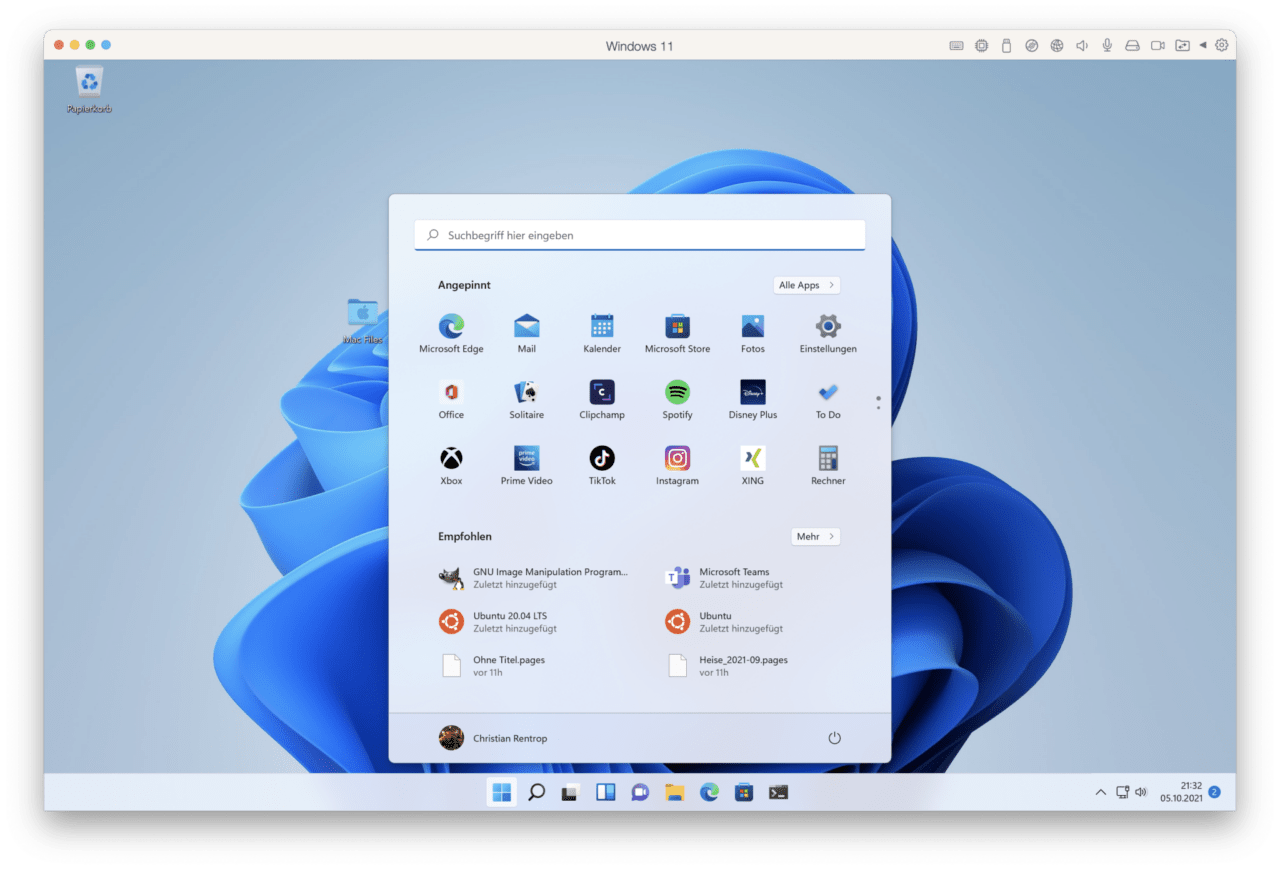1280x869 pixels.
Task: Show hidden tray icons chevron
Action: [1101, 792]
